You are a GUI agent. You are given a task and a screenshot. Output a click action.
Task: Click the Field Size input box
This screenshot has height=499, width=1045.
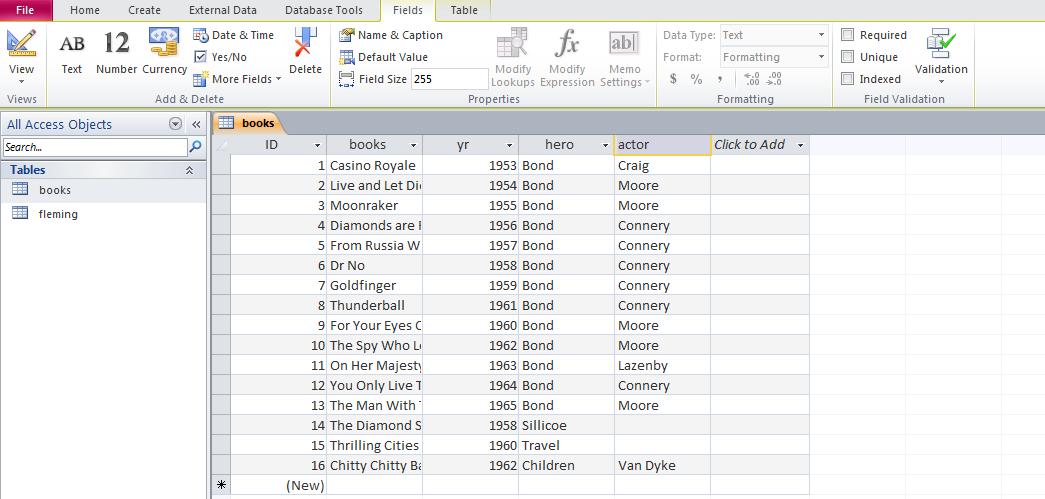(449, 79)
